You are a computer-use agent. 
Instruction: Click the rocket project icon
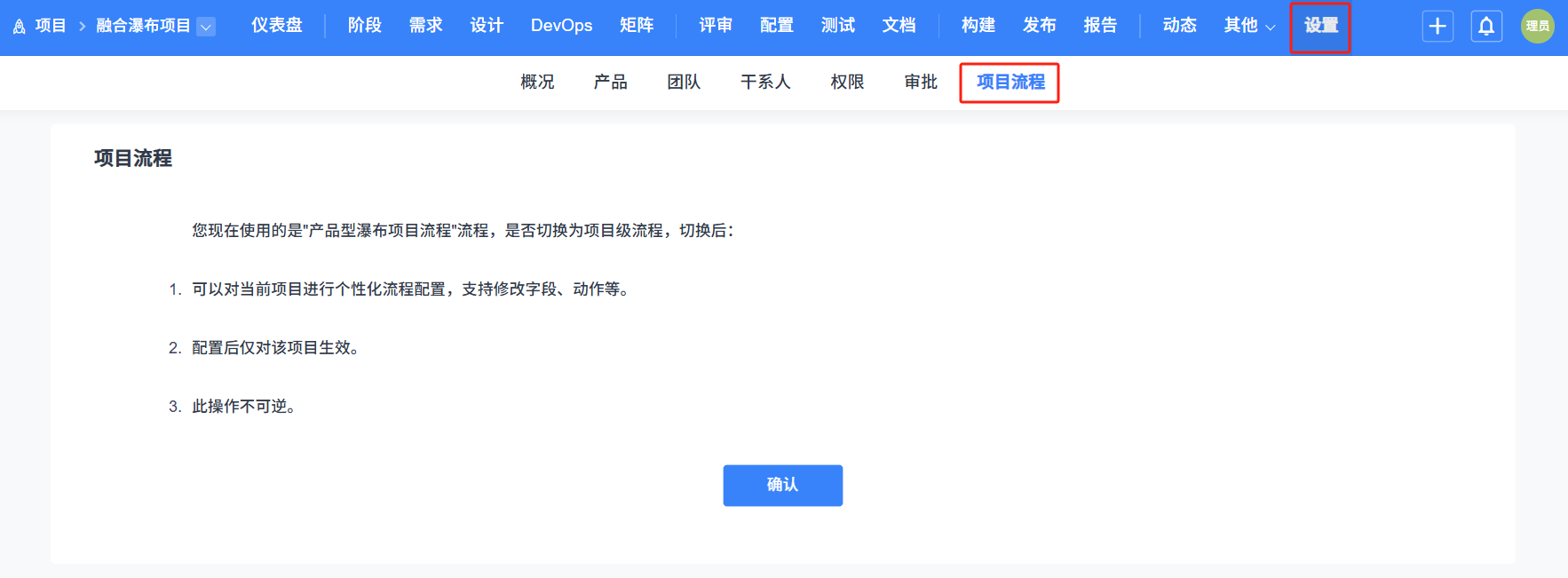[x=20, y=27]
